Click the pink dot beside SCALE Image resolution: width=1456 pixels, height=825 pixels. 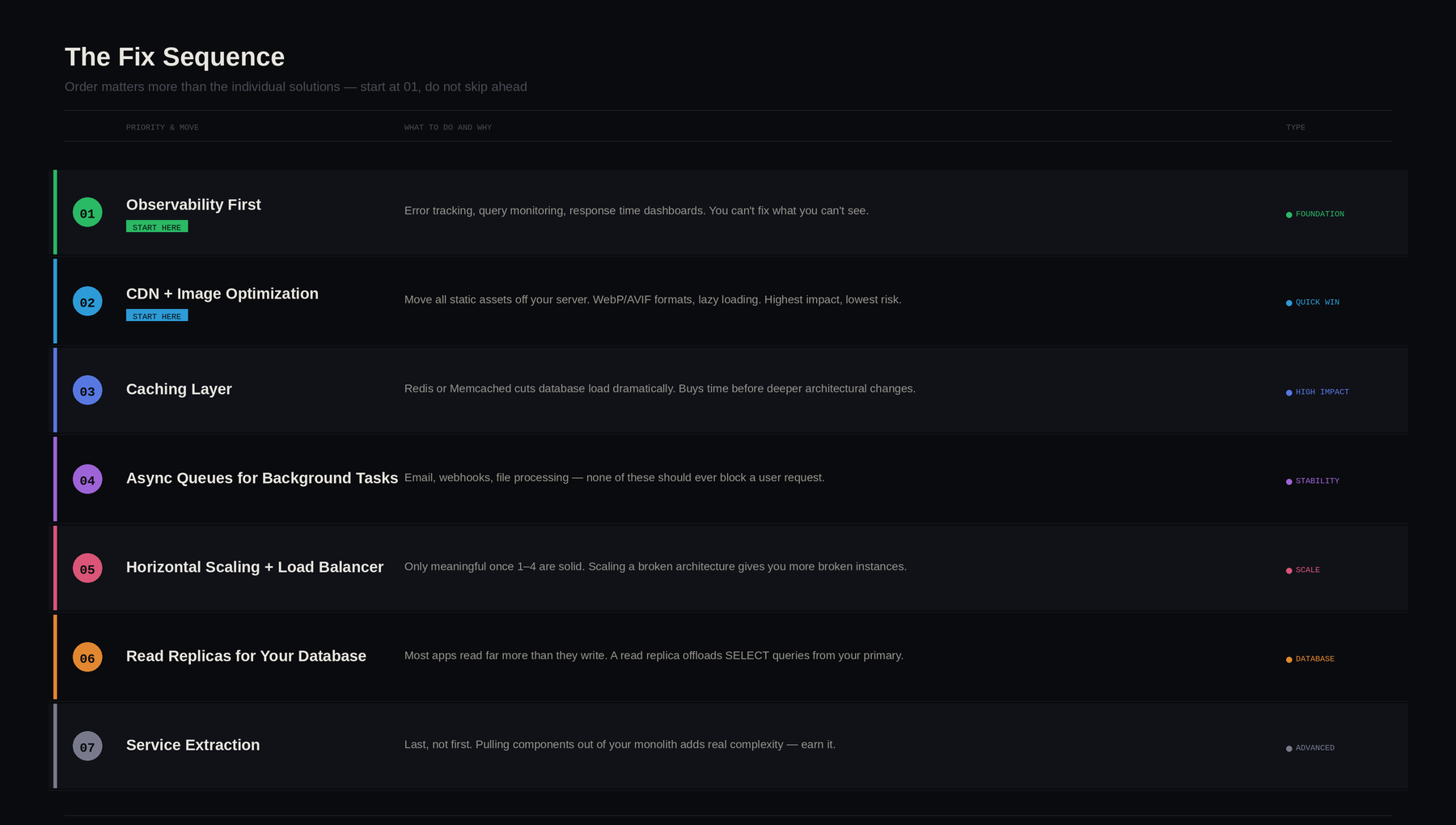tap(1289, 571)
